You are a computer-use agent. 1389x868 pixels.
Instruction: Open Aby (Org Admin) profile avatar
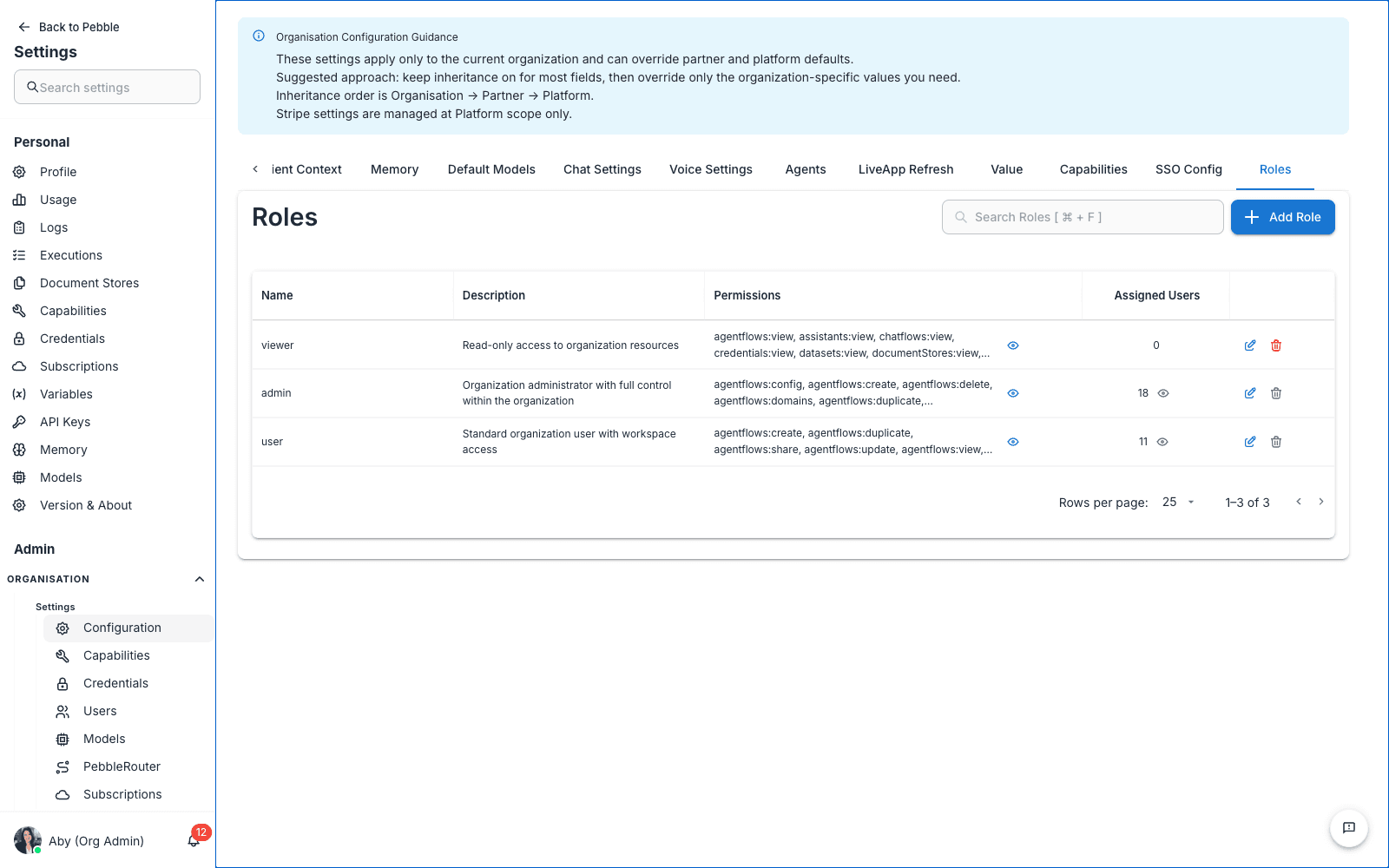28,840
